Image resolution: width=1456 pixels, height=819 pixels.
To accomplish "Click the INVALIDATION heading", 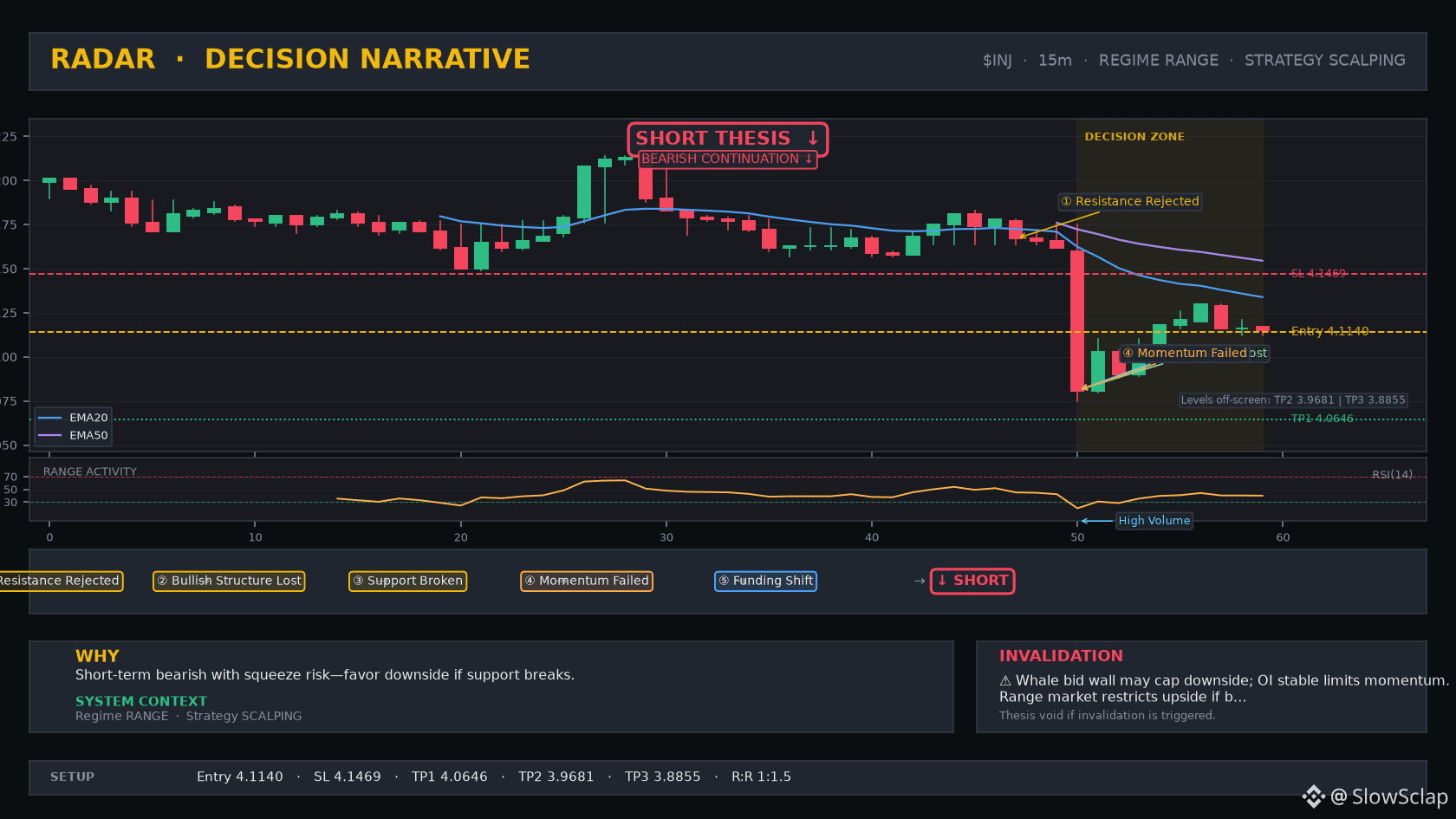I will [1061, 656].
